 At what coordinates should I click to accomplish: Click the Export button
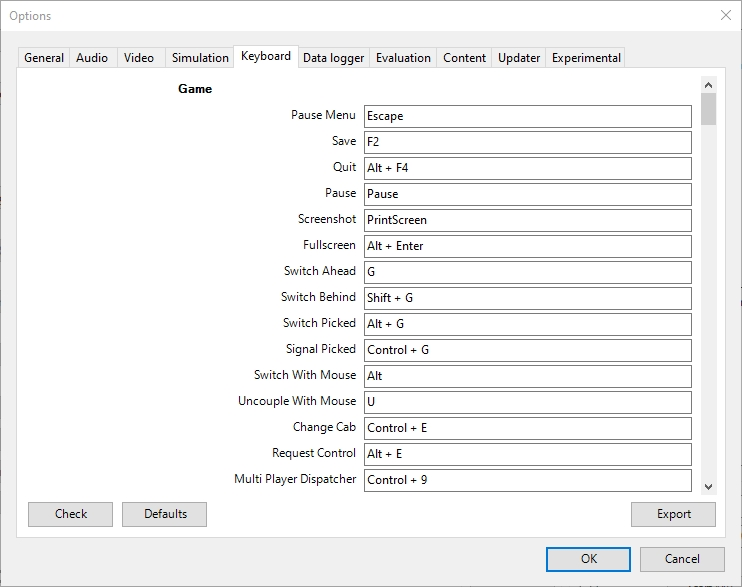[x=673, y=514]
